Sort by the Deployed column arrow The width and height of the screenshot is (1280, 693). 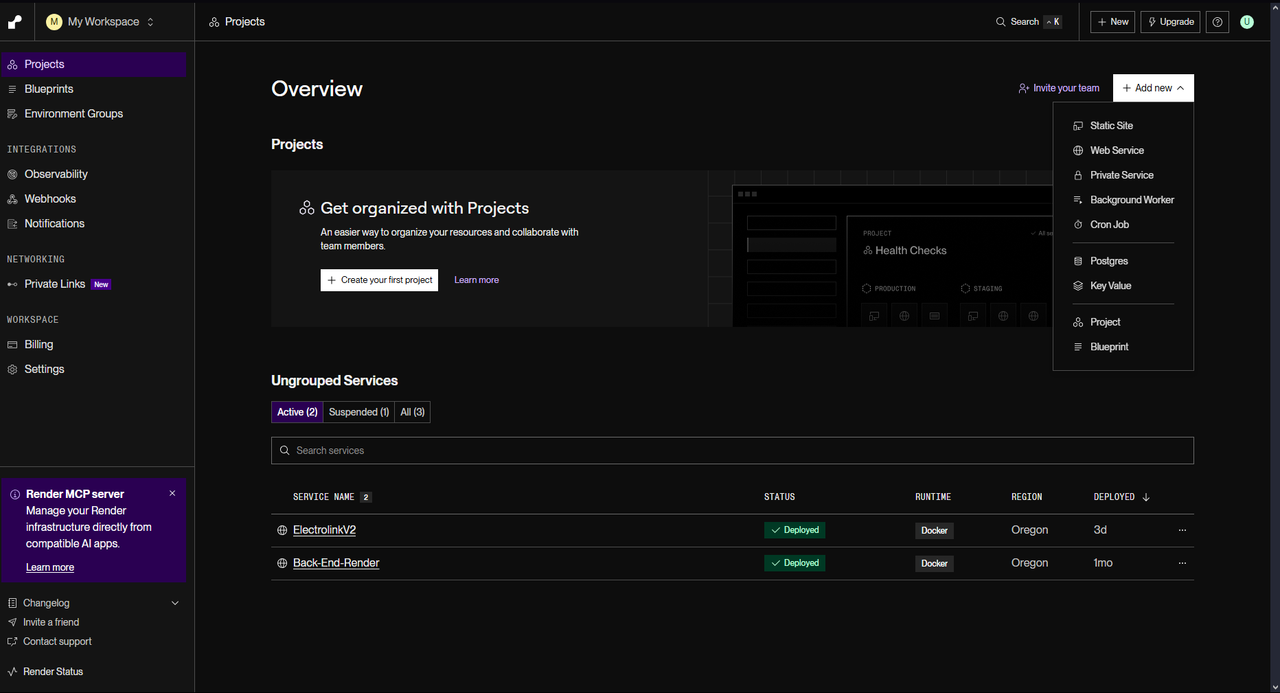(1146, 497)
